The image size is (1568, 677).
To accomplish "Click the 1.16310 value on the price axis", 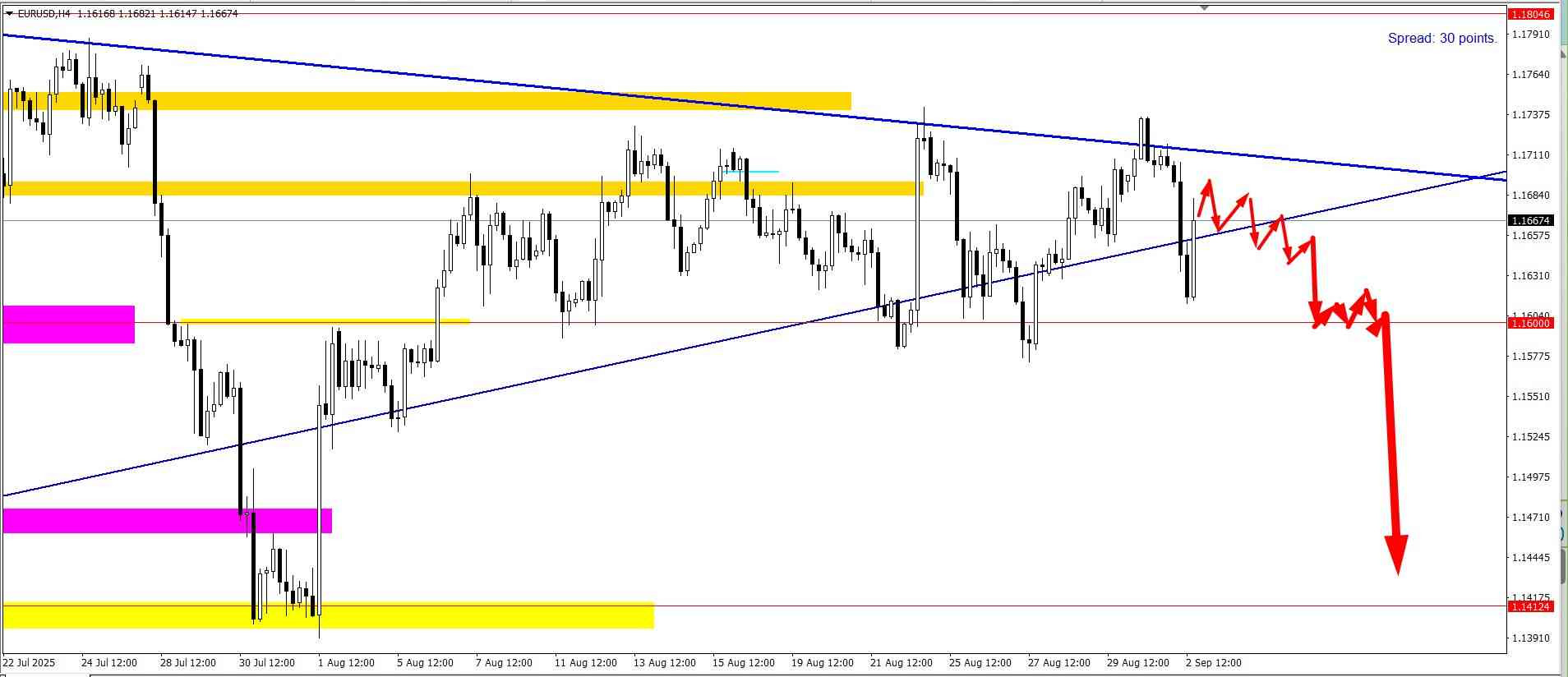I will pyautogui.click(x=1531, y=276).
